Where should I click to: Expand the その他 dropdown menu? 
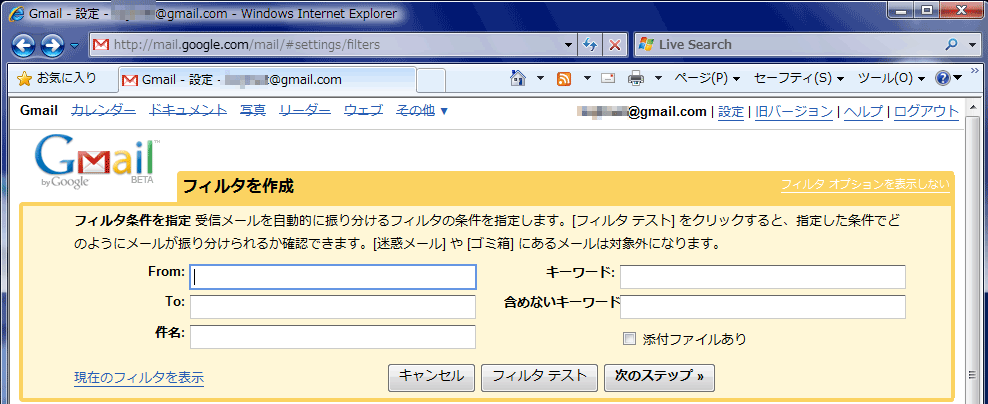[x=422, y=111]
